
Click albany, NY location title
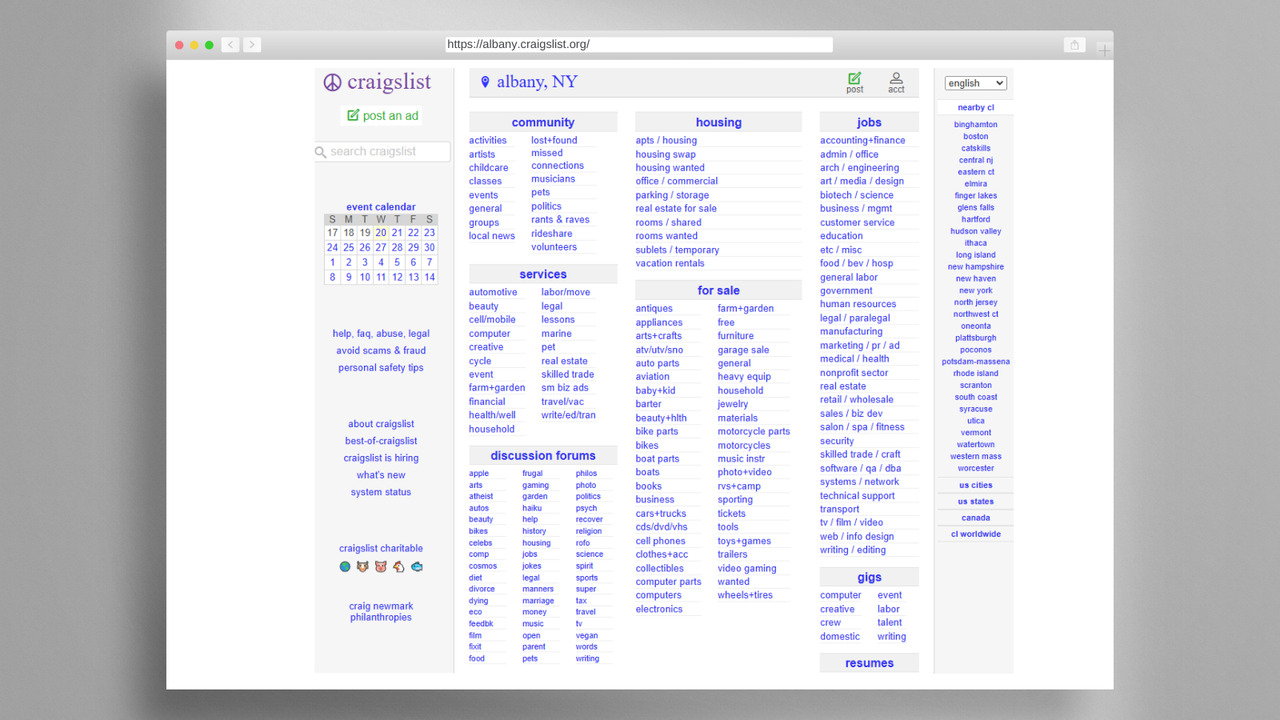pos(537,82)
